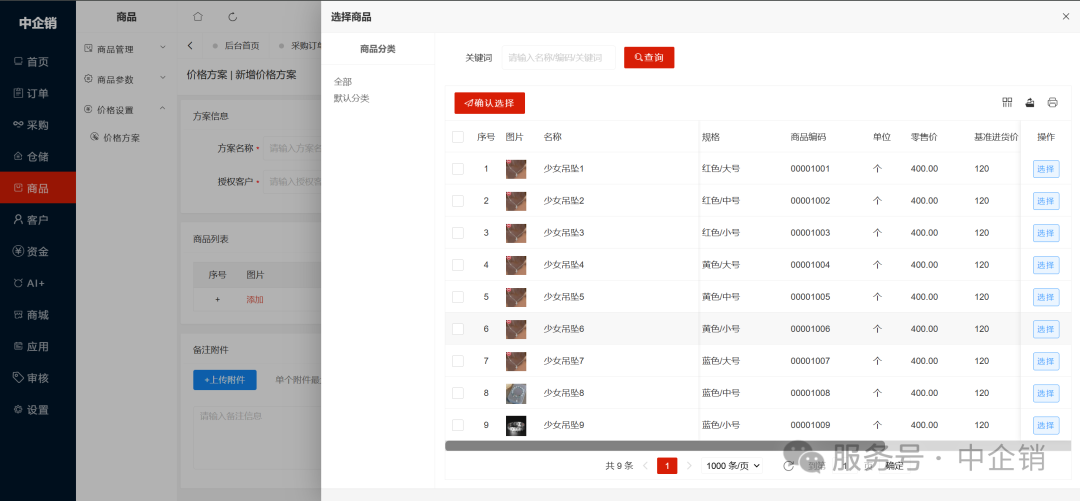Open 设置 in the left sidebar
The image size is (1080, 501).
point(37,409)
